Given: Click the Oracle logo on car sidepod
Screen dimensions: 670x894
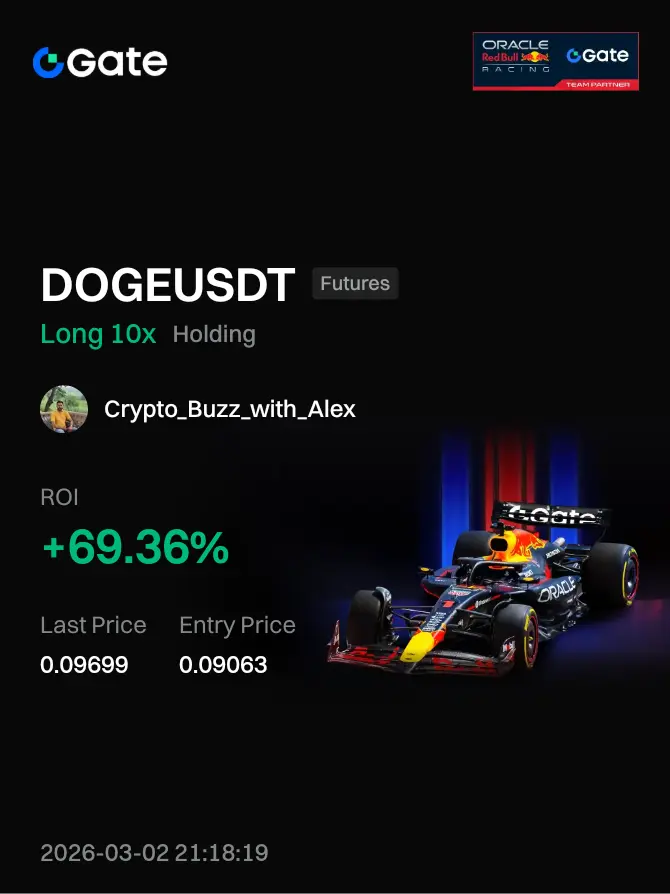Looking at the screenshot, I should (557, 589).
